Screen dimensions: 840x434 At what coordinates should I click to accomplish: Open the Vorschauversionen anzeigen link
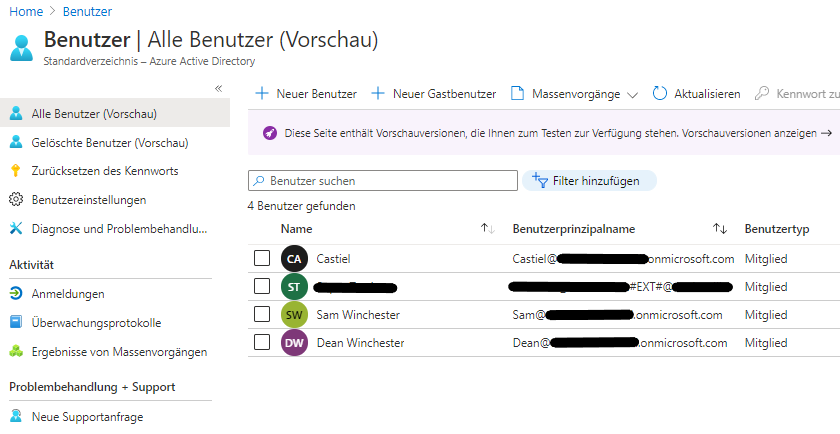(749, 133)
